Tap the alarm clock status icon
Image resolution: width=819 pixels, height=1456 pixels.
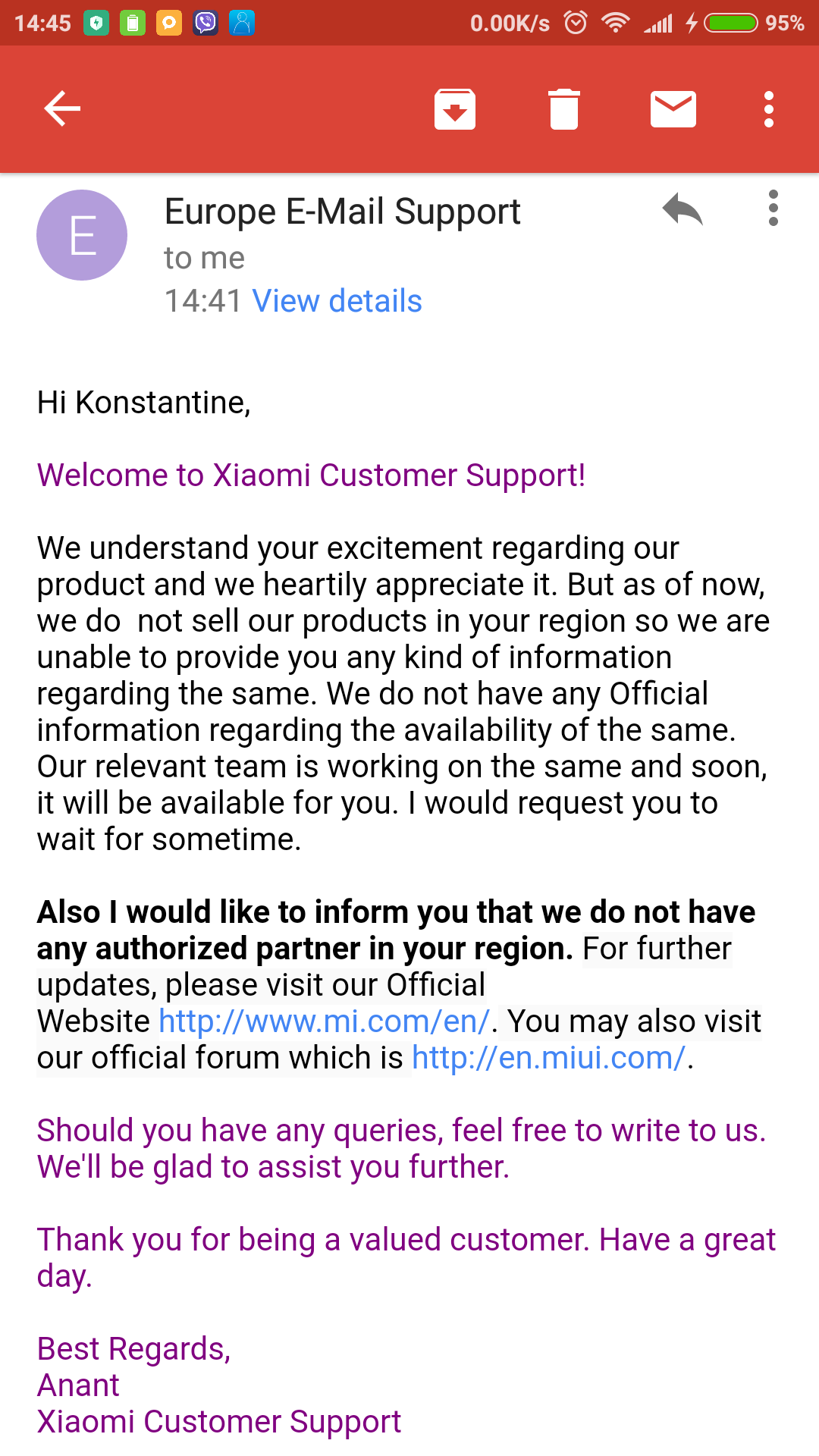pos(576,23)
